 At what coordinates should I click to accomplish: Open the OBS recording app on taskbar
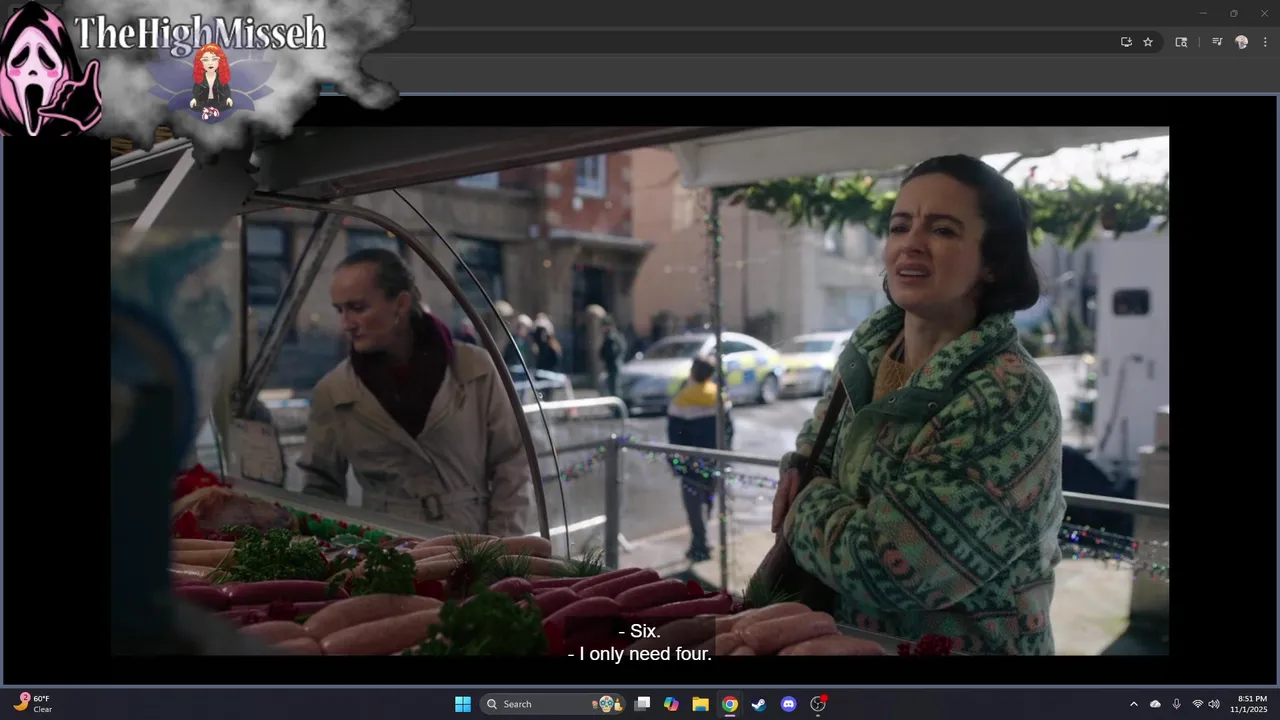coord(818,704)
